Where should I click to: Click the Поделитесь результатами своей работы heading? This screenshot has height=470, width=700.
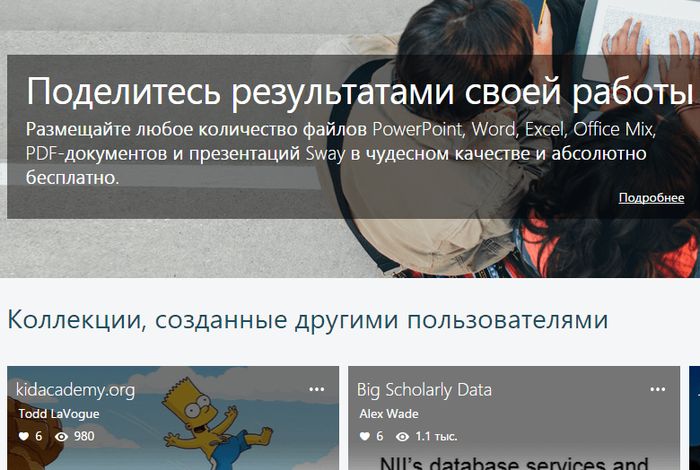point(359,92)
